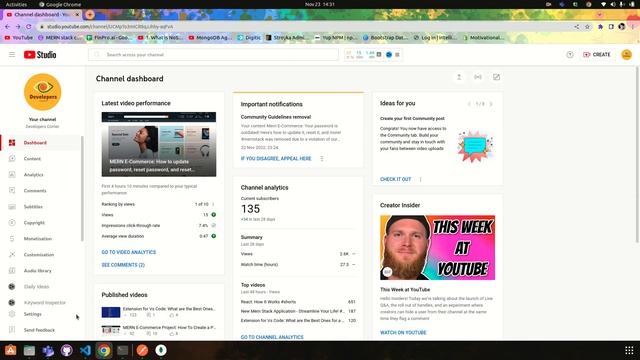The image size is (640, 360).
Task: Open published video MERN E-Commerce Project
Action: click(159, 330)
